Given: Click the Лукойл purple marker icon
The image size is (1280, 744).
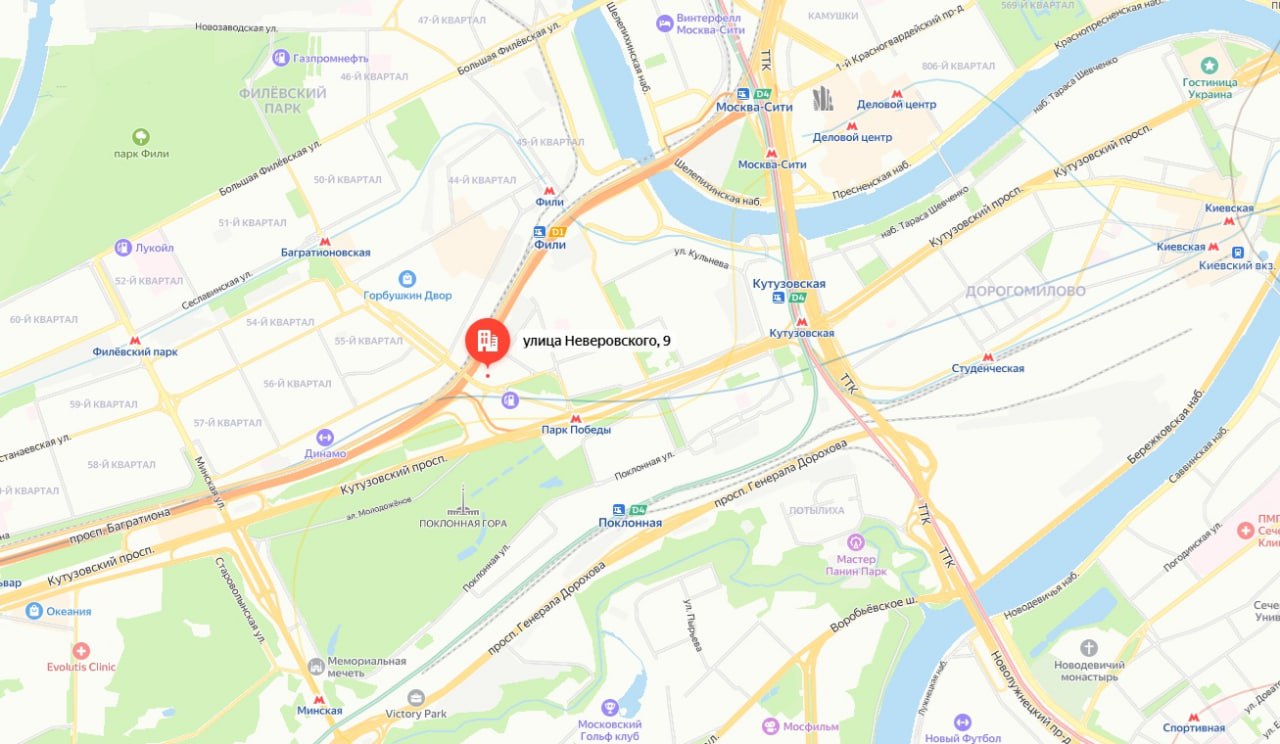Looking at the screenshot, I should 123,247.
